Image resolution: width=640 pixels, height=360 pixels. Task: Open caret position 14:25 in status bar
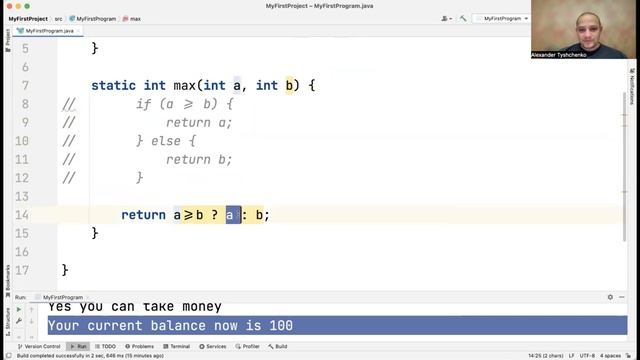[546, 356]
